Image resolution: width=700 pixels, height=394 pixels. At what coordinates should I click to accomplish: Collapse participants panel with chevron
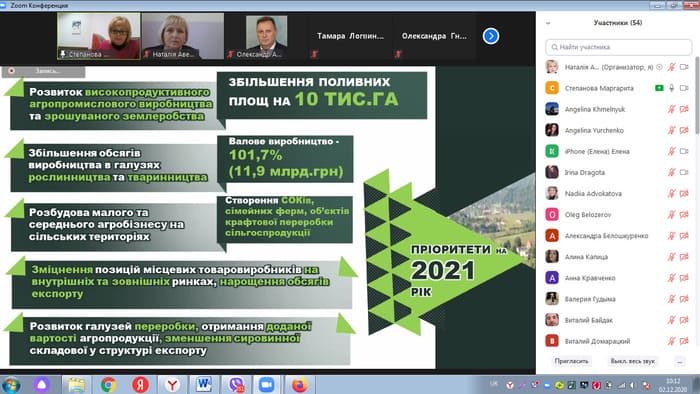coord(548,23)
